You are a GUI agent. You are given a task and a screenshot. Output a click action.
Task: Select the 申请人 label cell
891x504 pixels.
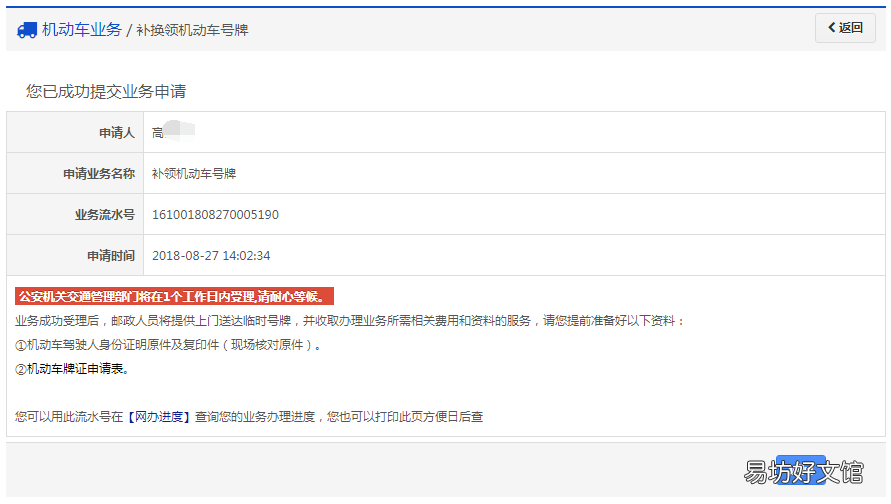click(75, 132)
